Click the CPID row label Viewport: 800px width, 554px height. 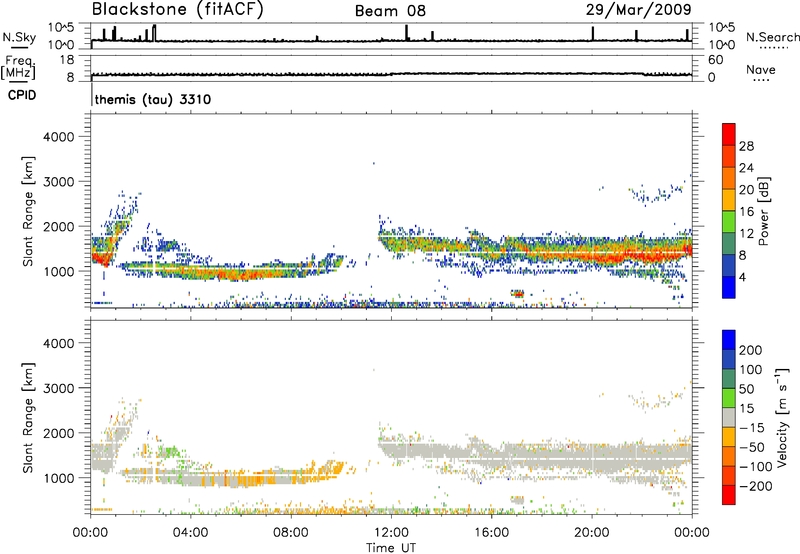22,95
